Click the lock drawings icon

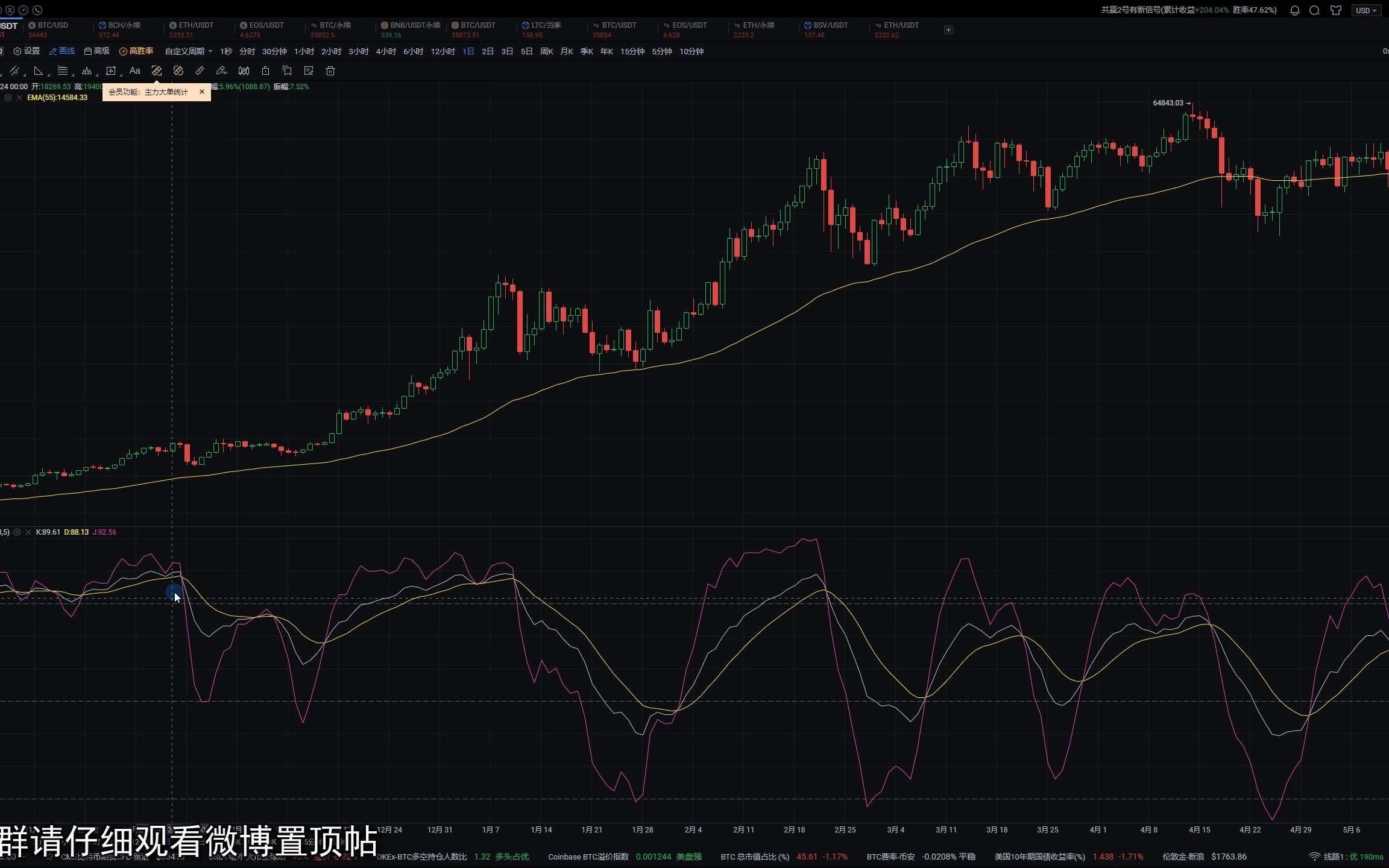pos(265,71)
